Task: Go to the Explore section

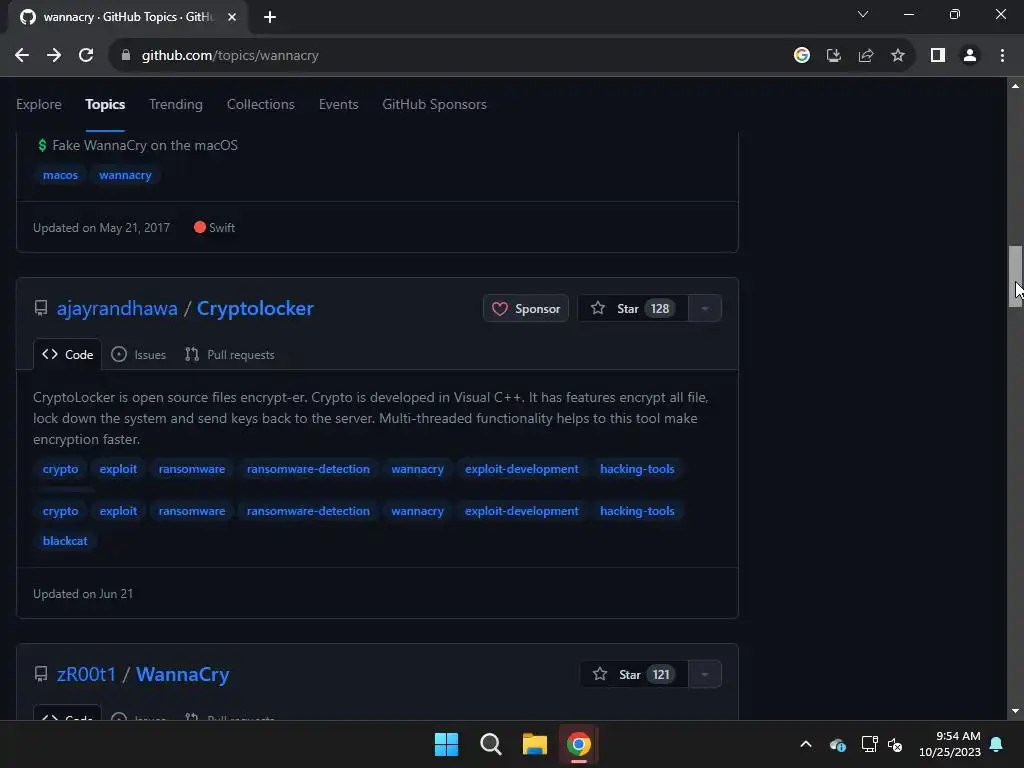Action: pos(39,104)
